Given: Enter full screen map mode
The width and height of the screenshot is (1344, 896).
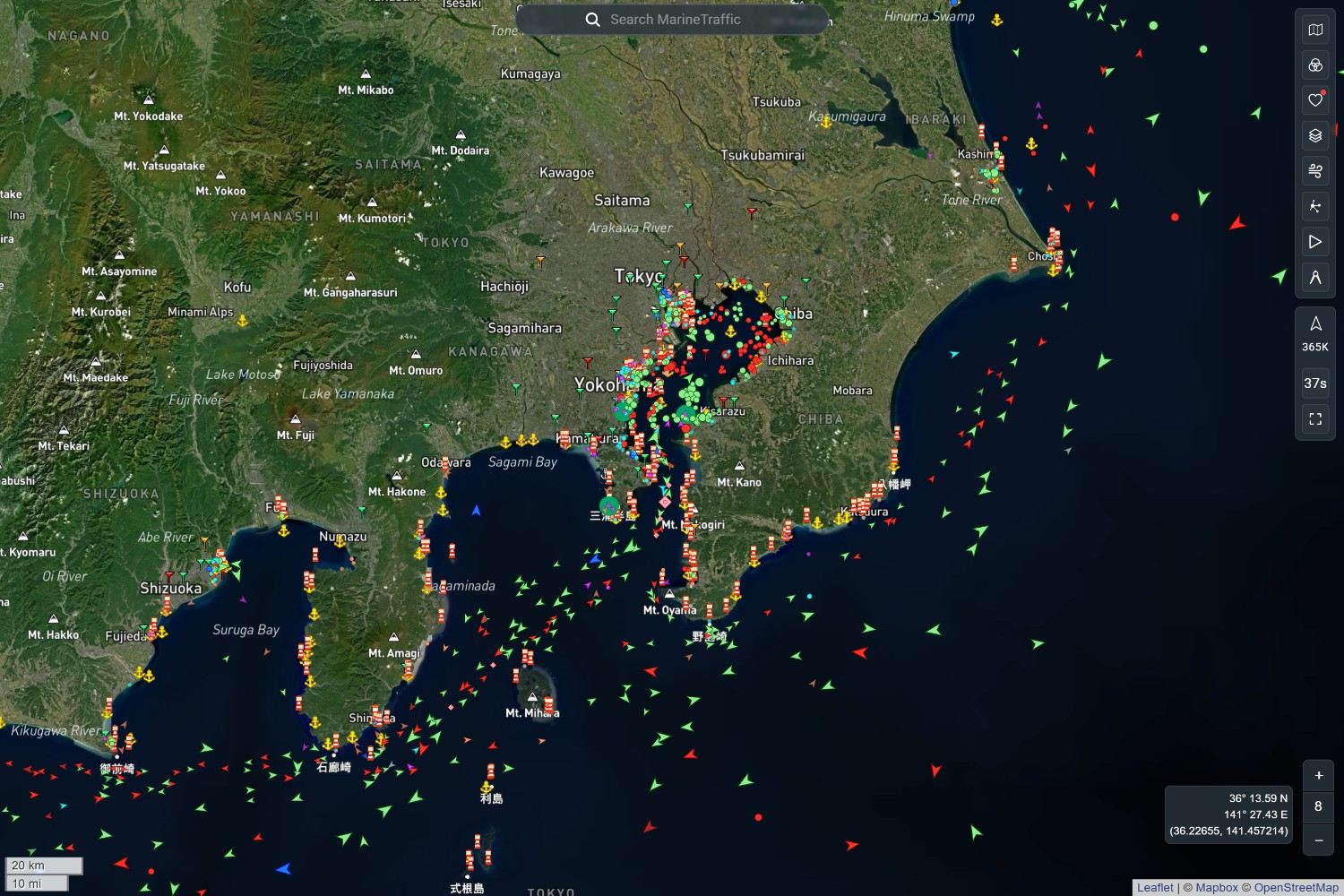Looking at the screenshot, I should (x=1315, y=418).
